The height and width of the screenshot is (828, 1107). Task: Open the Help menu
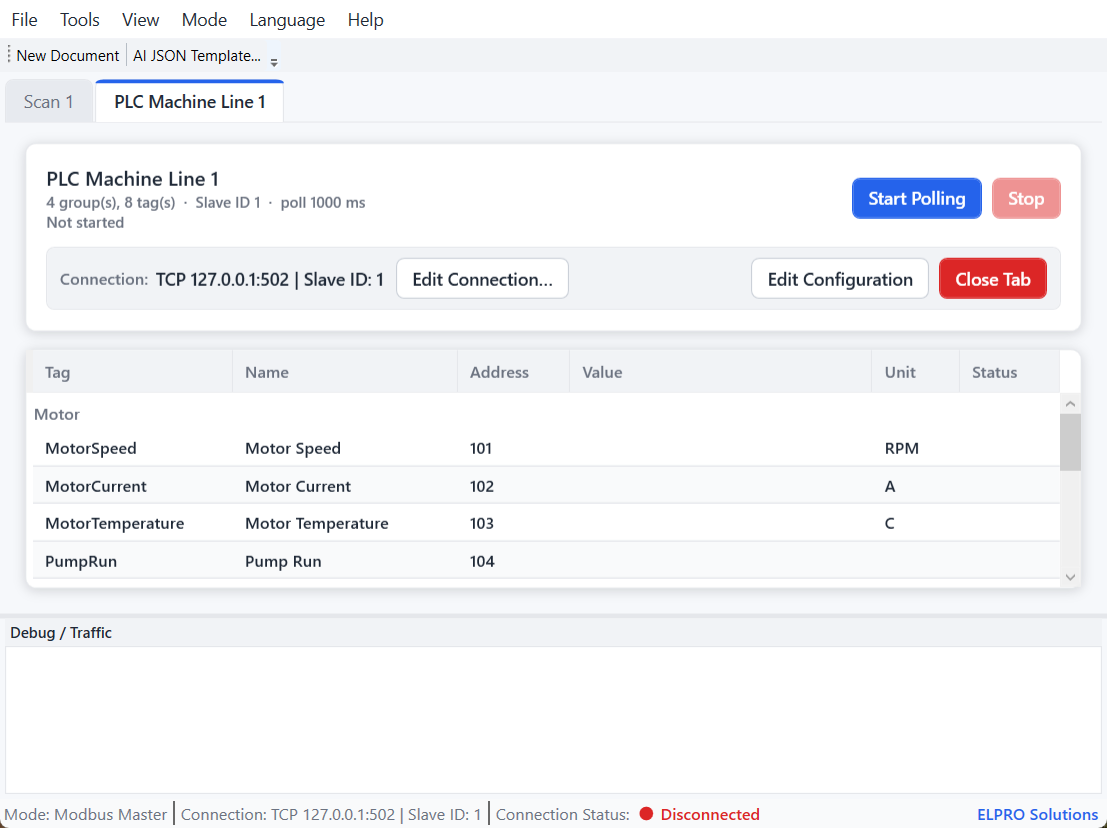click(365, 20)
